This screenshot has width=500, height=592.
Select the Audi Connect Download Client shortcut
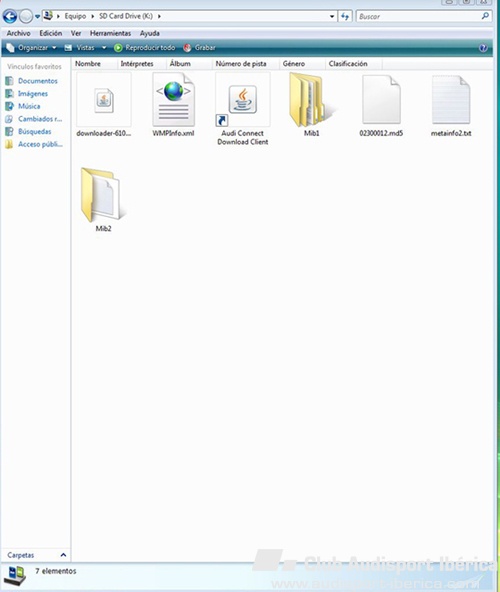pos(242,100)
